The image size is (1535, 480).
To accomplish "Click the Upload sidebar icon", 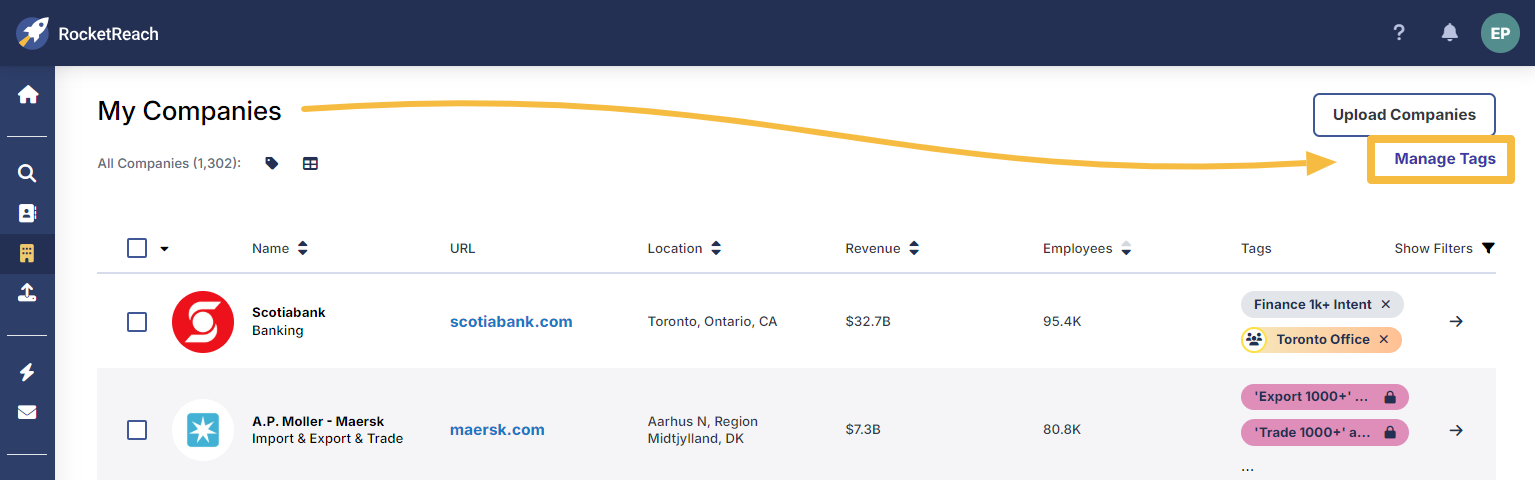I will click(28, 292).
